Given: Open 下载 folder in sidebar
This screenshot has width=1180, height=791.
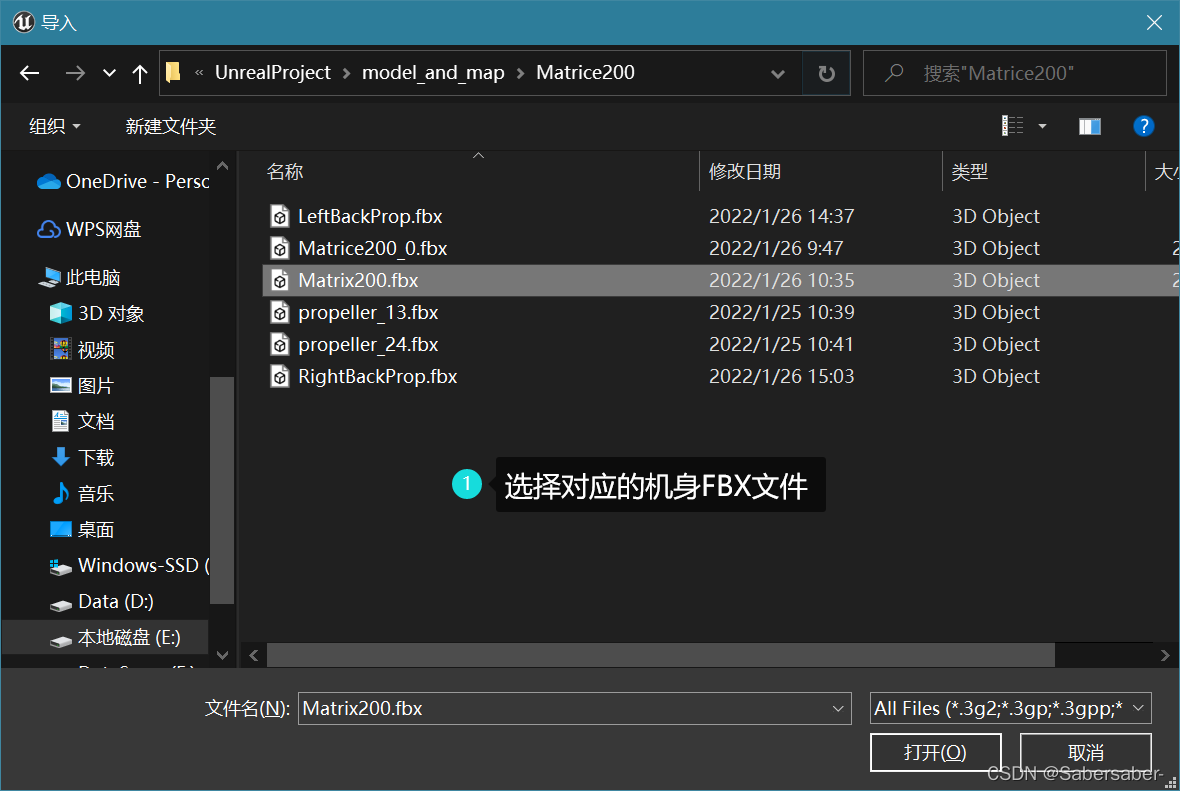Looking at the screenshot, I should click(x=82, y=458).
